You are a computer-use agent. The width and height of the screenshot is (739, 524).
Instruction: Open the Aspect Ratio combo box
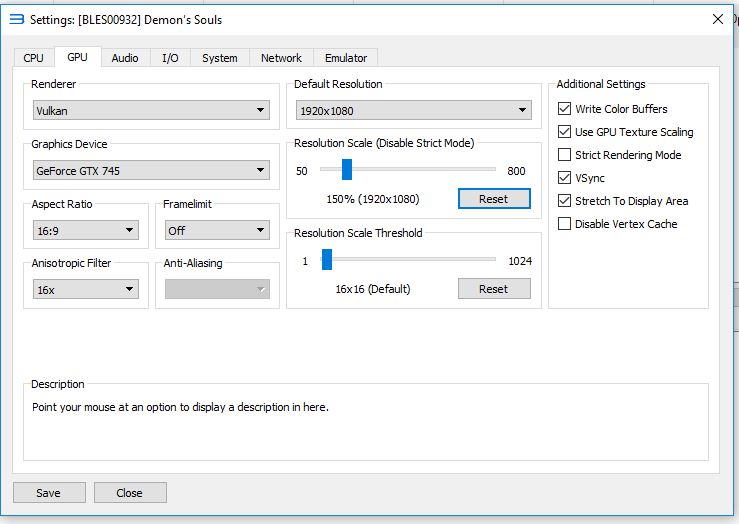85,231
